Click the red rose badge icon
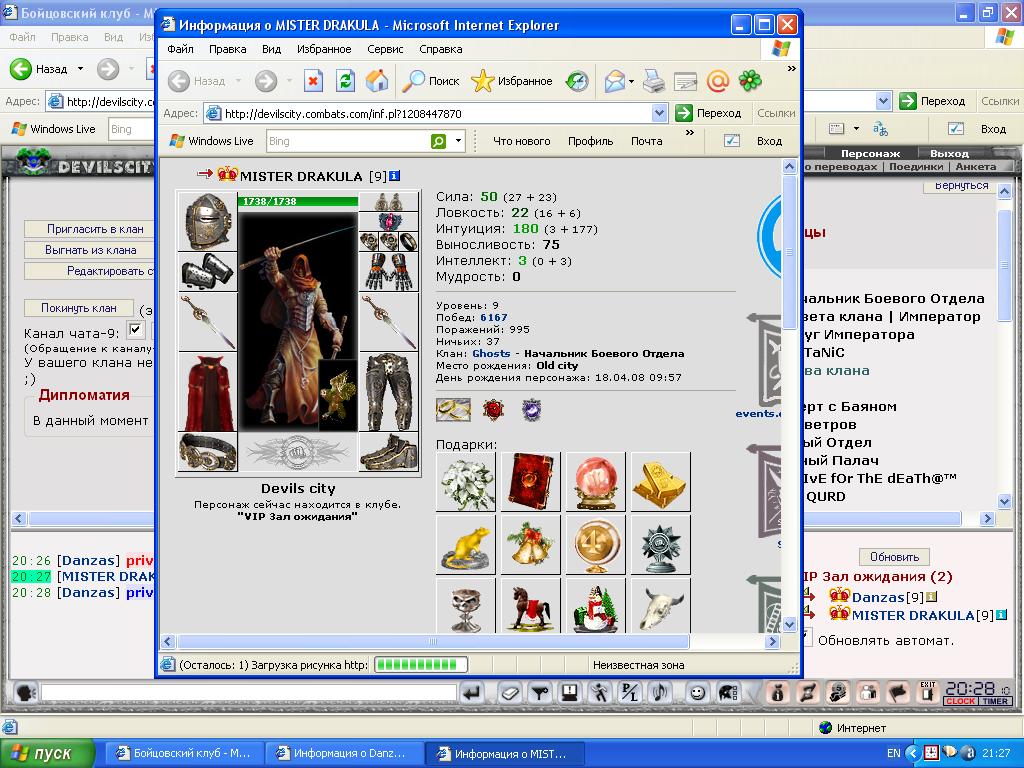This screenshot has width=1024, height=768. tap(494, 409)
